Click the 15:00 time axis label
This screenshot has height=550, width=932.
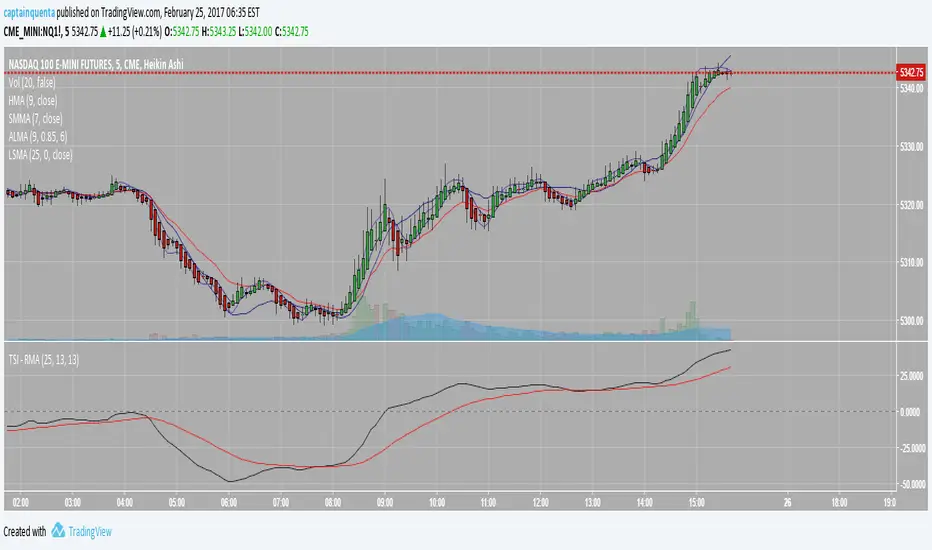tap(697, 502)
